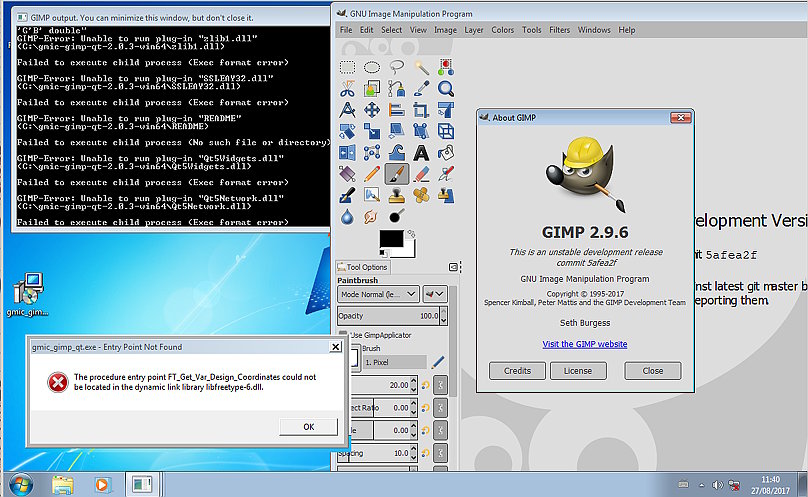Follow the Visit the GIMP website link
This screenshot has height=497, width=808.
point(584,344)
